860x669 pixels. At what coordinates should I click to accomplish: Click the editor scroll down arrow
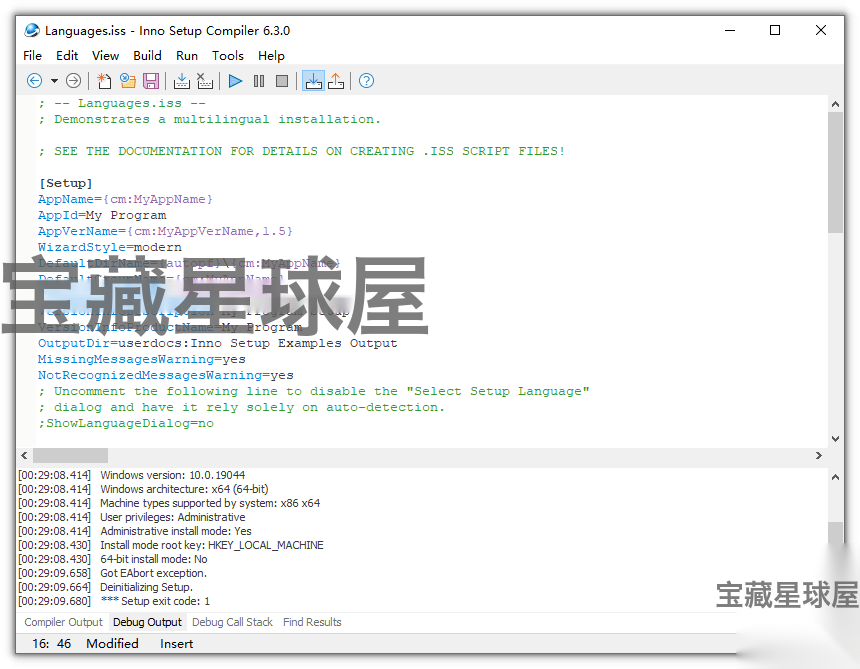tap(835, 439)
